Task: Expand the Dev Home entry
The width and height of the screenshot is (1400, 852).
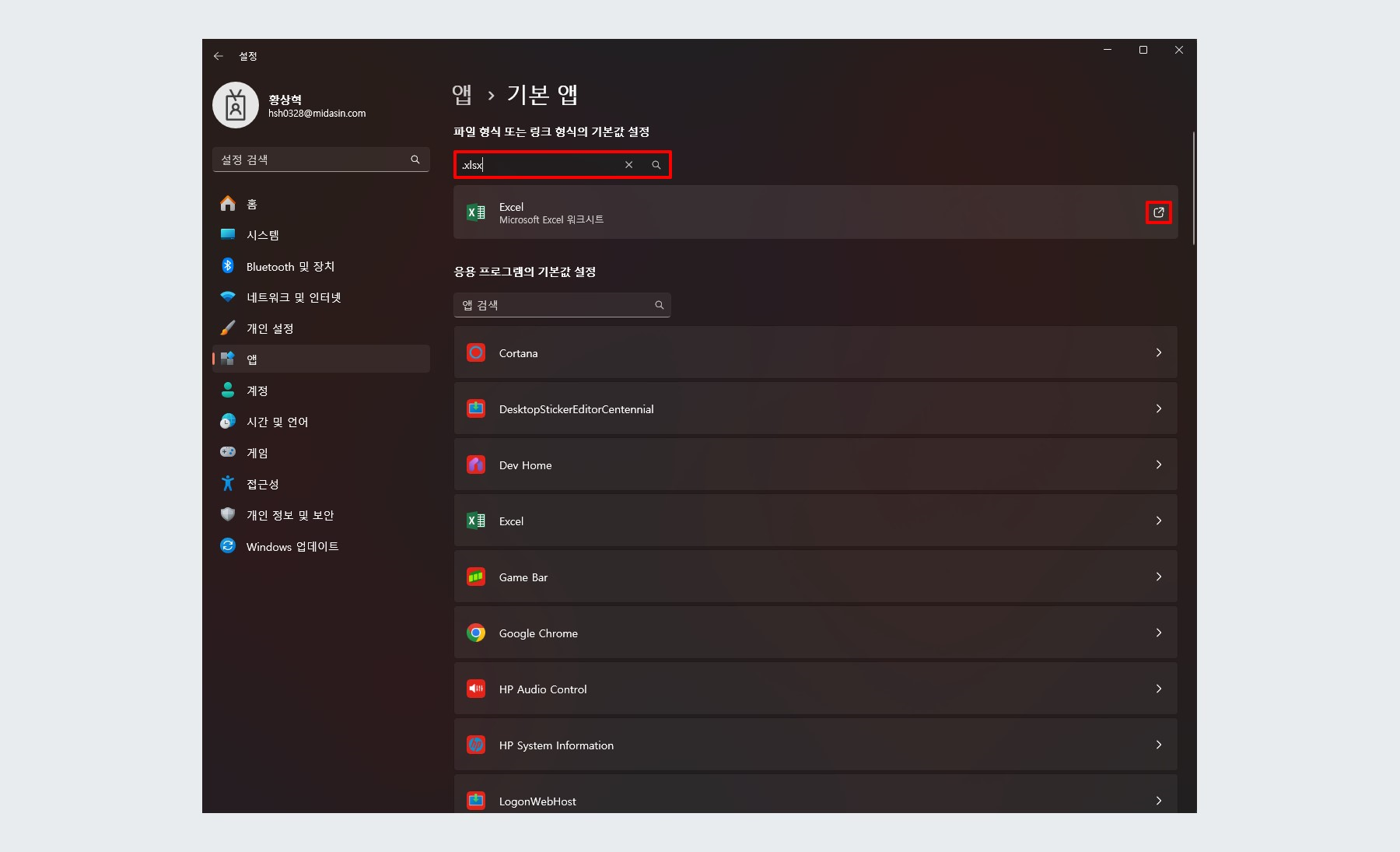Action: pos(1158,465)
